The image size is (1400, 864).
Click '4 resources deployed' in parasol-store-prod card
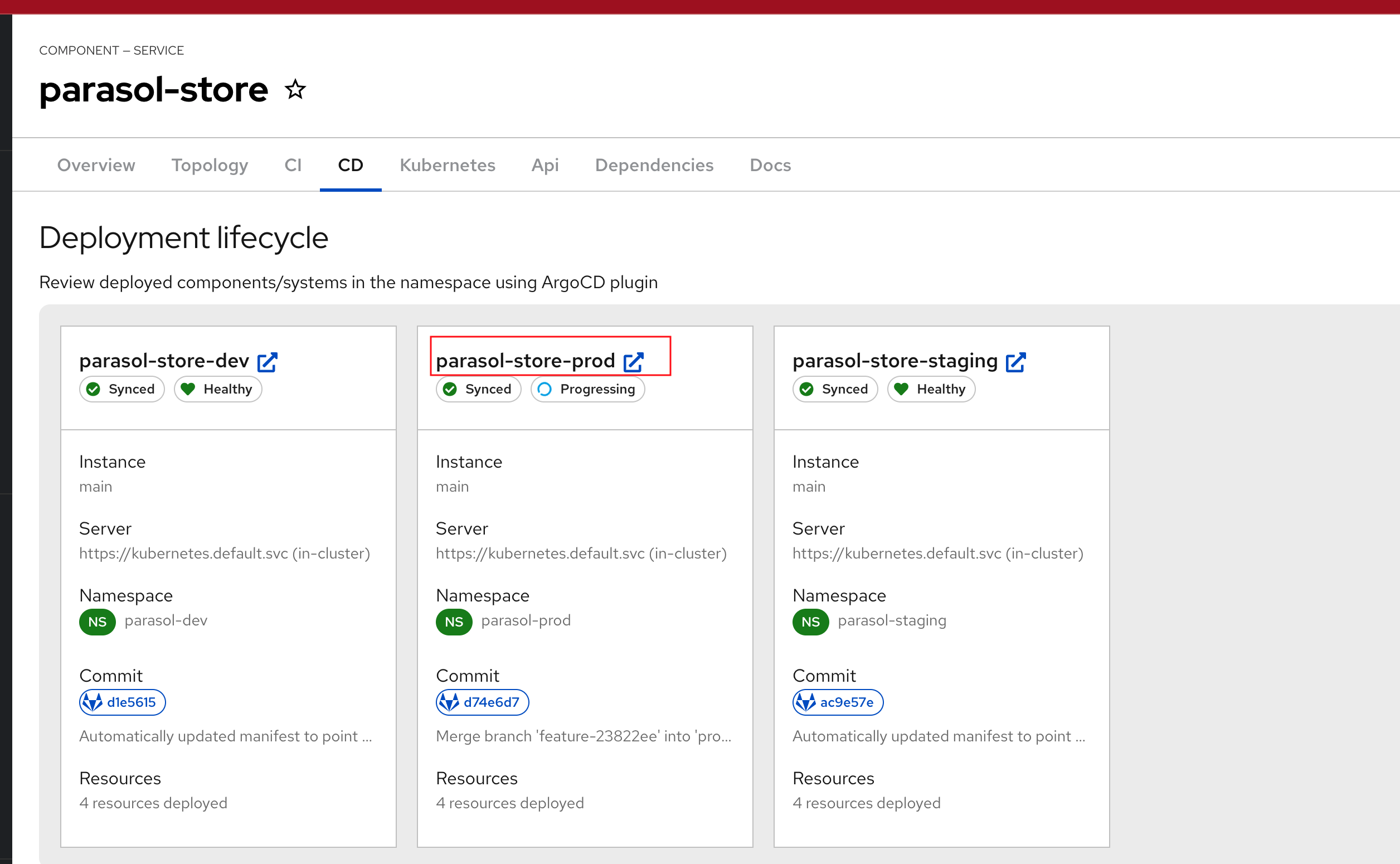(509, 803)
